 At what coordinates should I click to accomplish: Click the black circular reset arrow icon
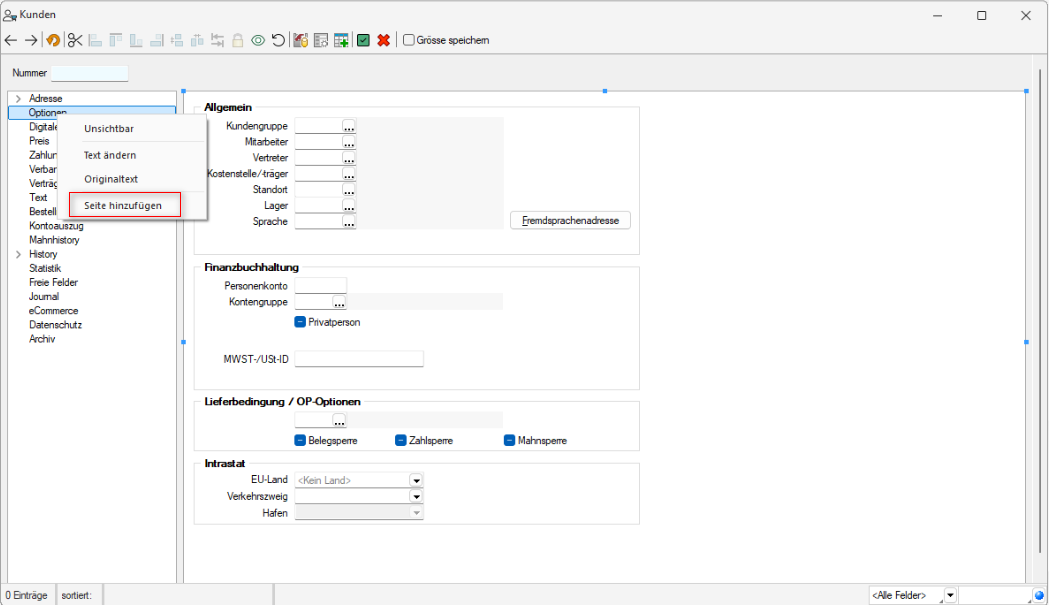click(278, 41)
